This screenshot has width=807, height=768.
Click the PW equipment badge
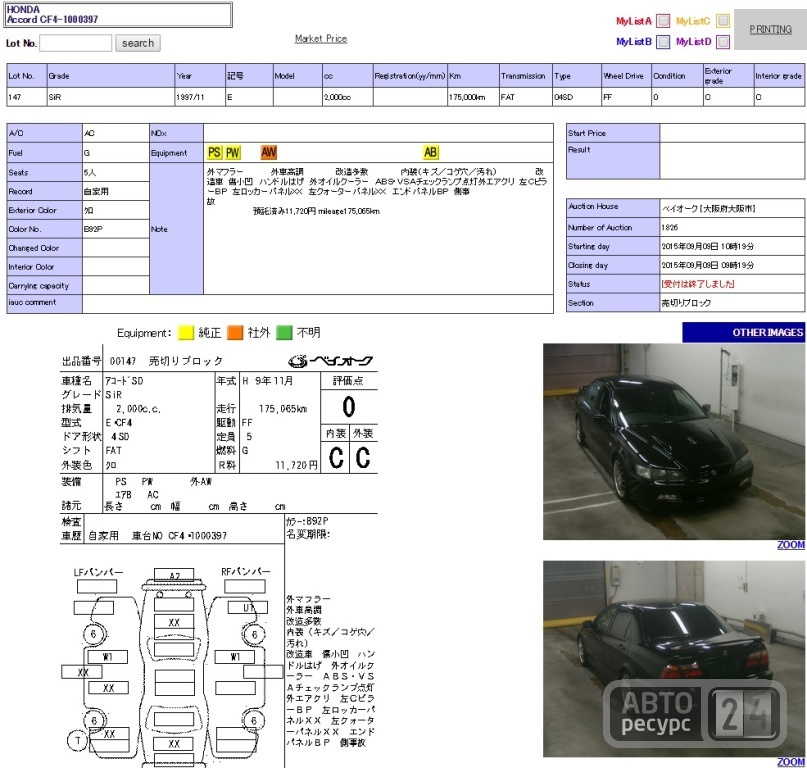233,152
